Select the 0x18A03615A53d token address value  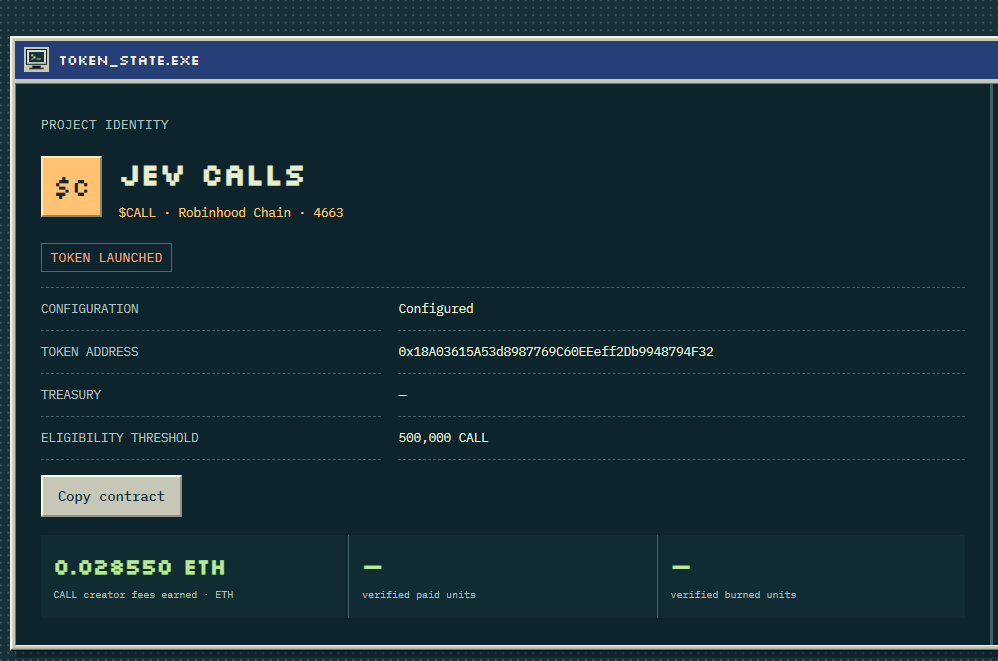pyautogui.click(x=556, y=352)
